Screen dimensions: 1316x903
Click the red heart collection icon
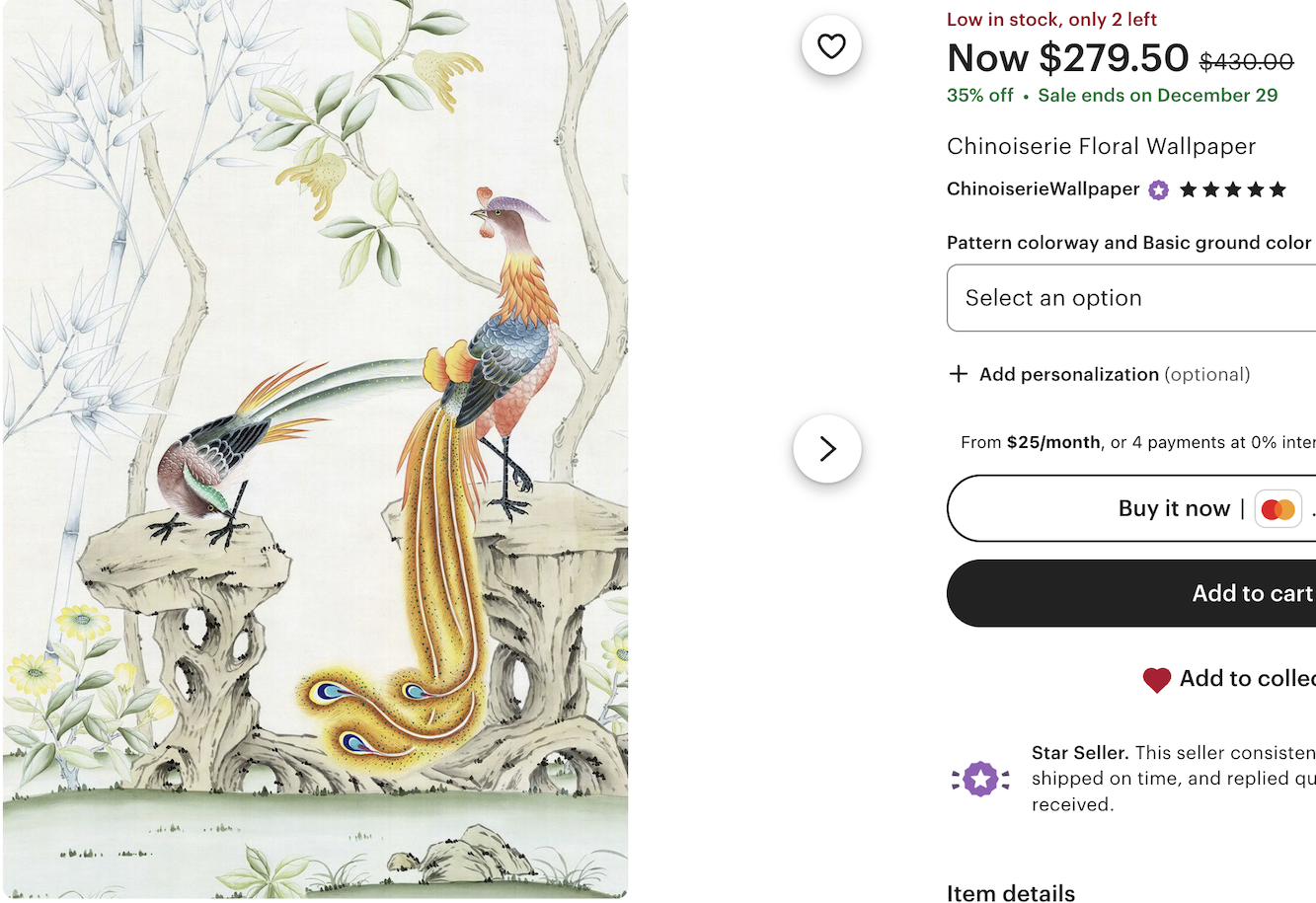tap(1156, 679)
